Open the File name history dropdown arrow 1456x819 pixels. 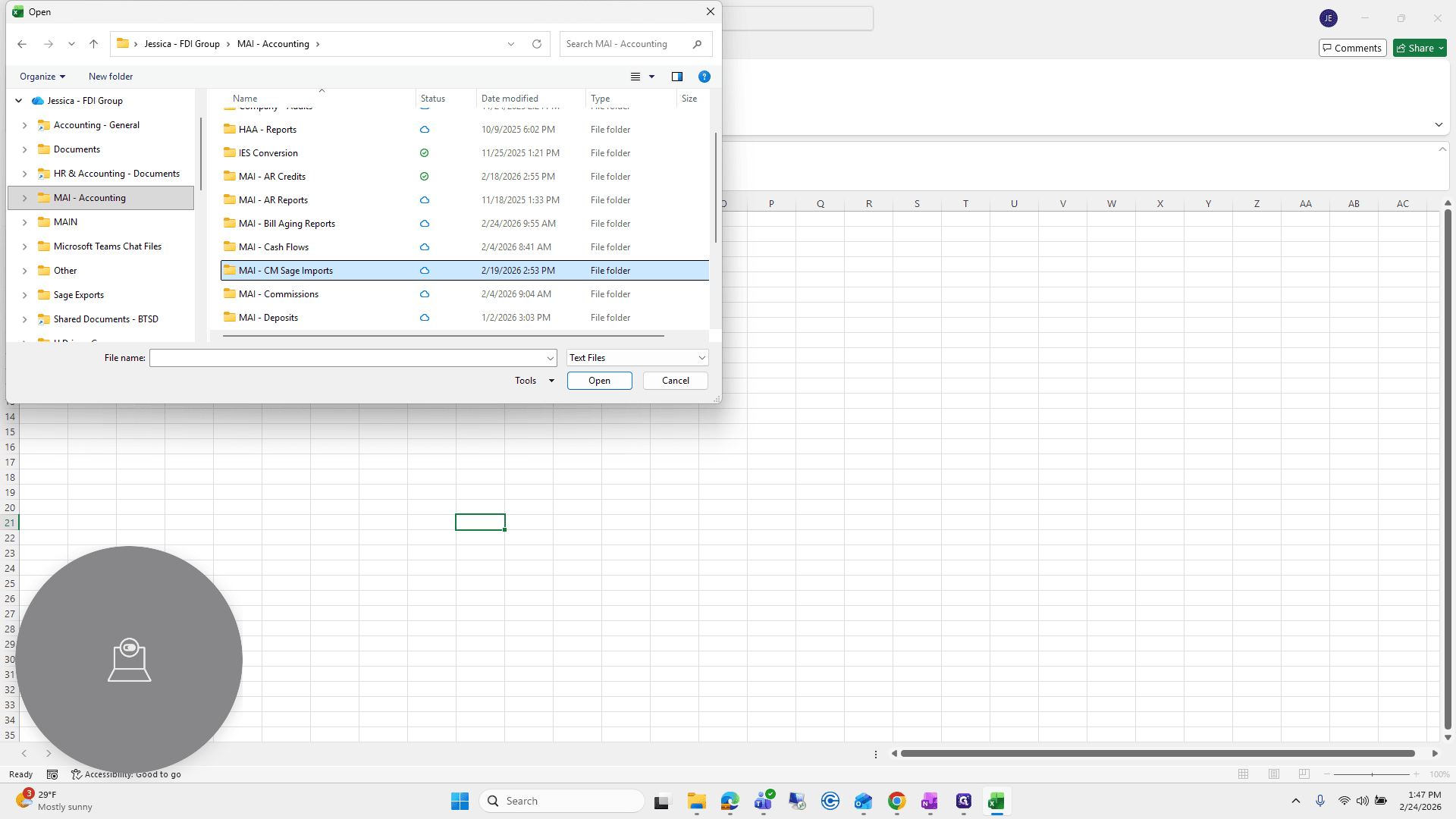(x=550, y=358)
